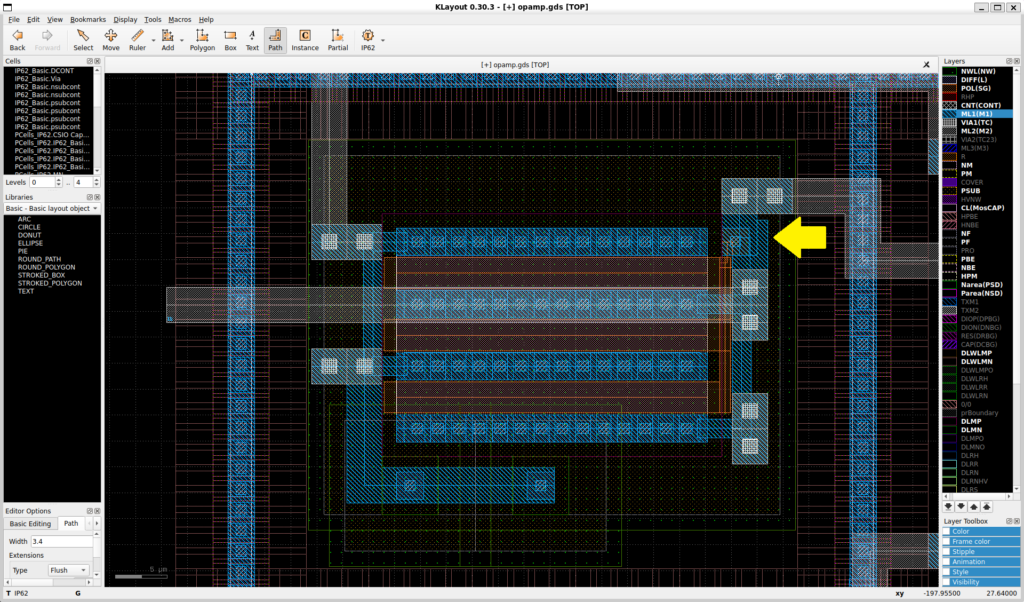Viewport: 1024px width, 602px height.
Task: Pick the Text tool
Action: click(x=252, y=39)
